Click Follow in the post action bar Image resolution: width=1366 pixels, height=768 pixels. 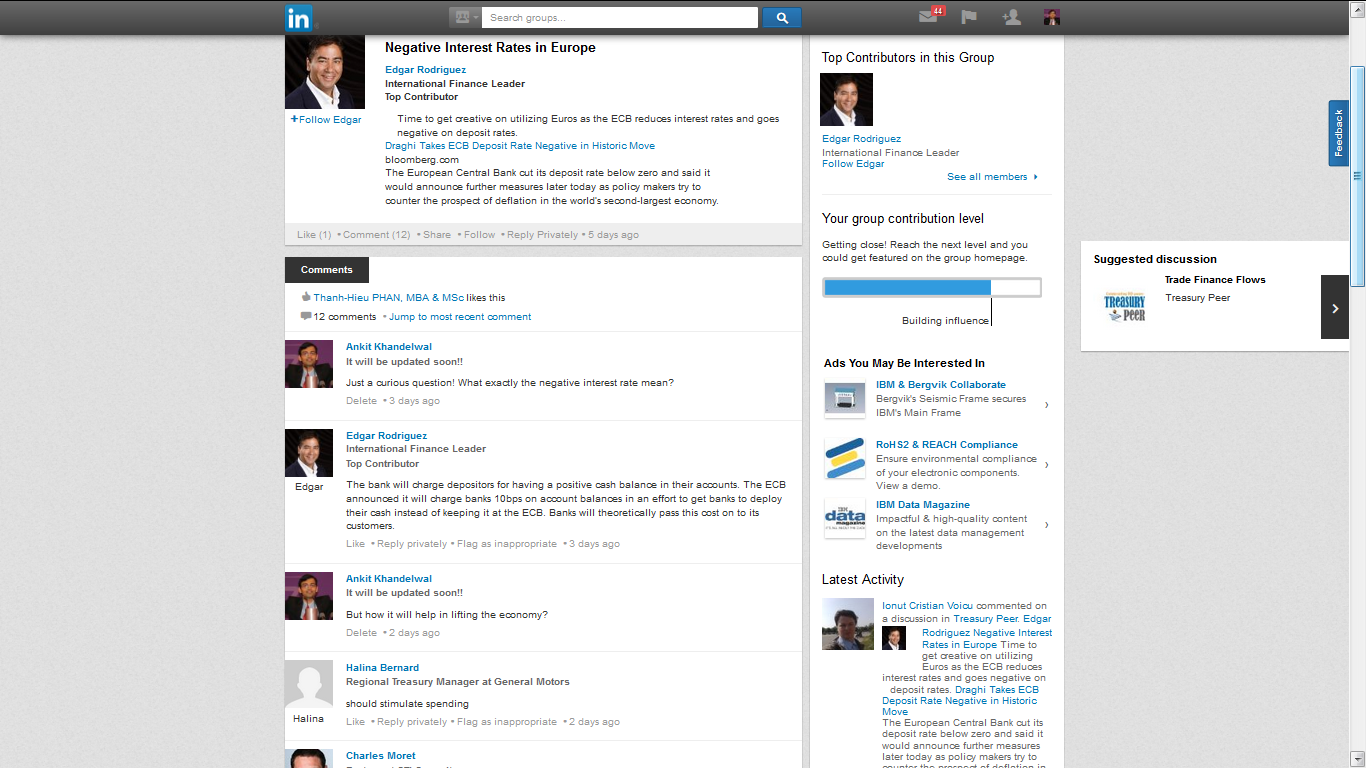point(479,235)
